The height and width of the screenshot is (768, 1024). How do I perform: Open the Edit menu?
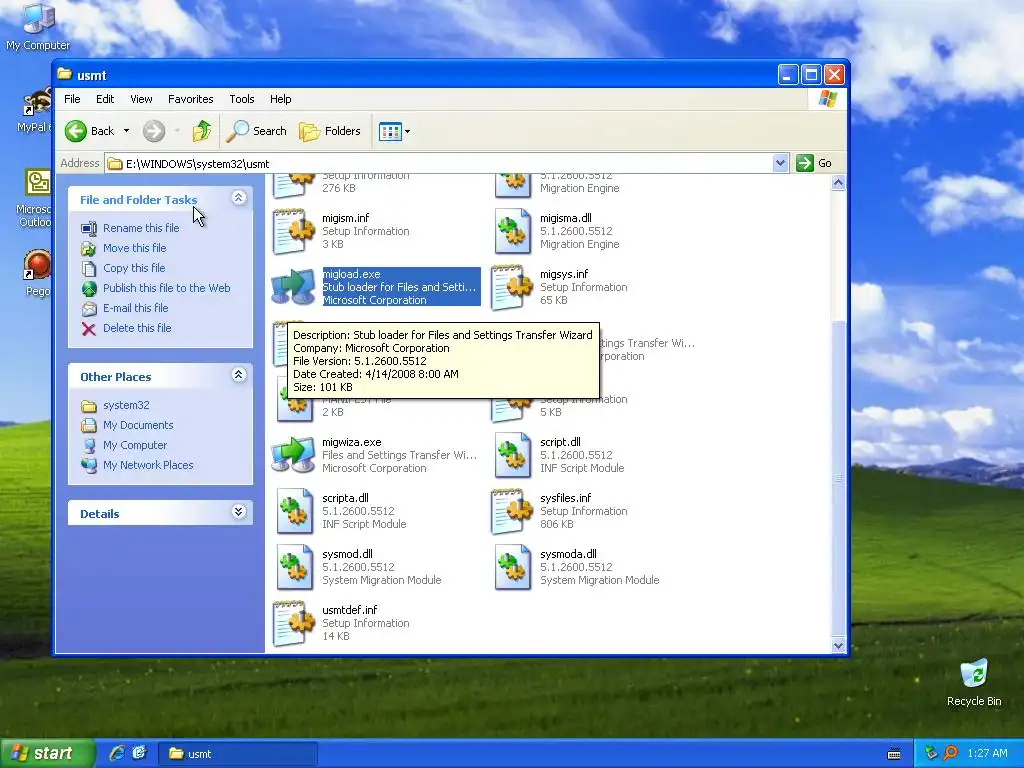(x=104, y=99)
